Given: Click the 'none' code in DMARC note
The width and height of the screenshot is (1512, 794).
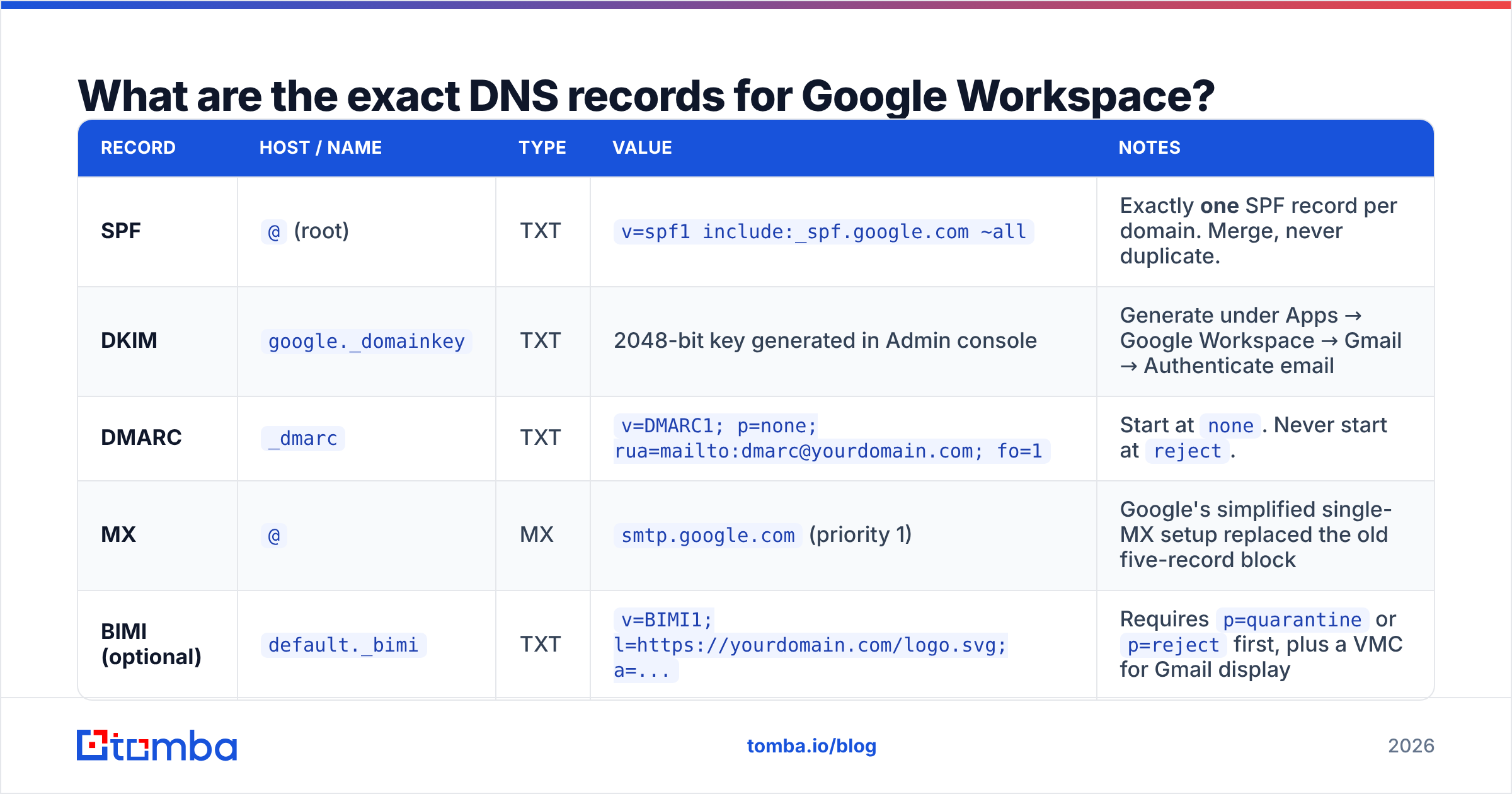Looking at the screenshot, I should 1230,426.
